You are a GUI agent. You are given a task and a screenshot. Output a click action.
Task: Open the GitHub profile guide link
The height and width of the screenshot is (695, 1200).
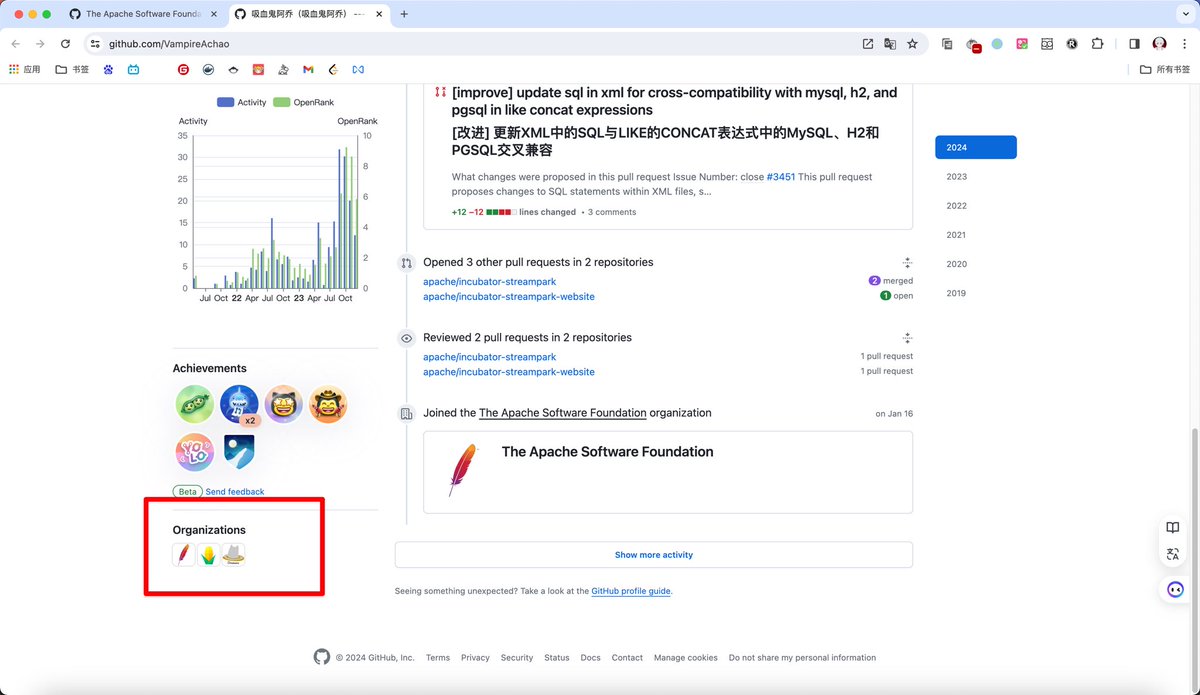(631, 591)
